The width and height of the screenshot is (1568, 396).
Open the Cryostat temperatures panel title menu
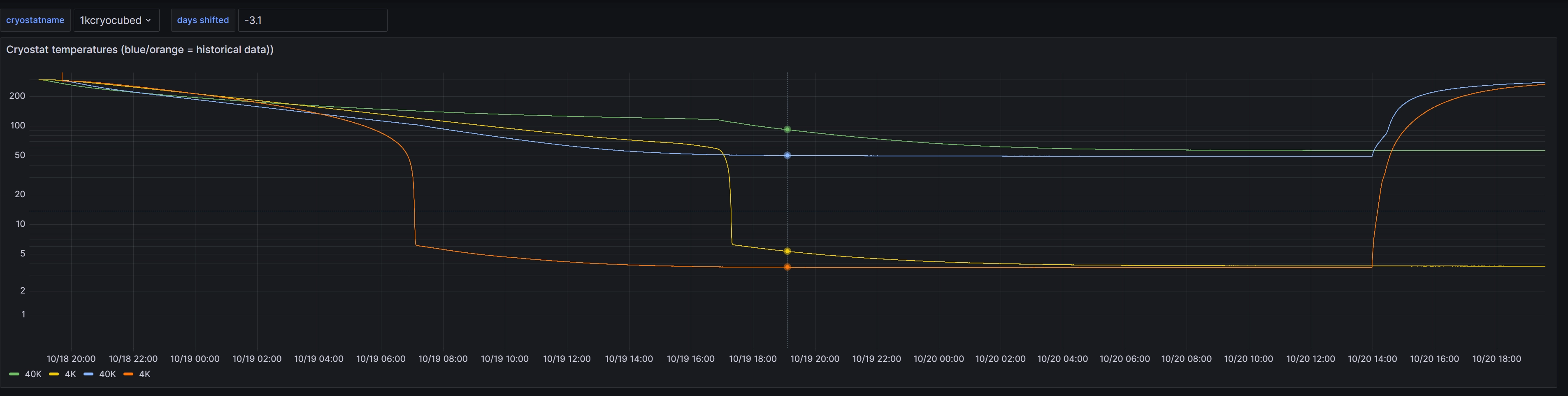click(140, 49)
